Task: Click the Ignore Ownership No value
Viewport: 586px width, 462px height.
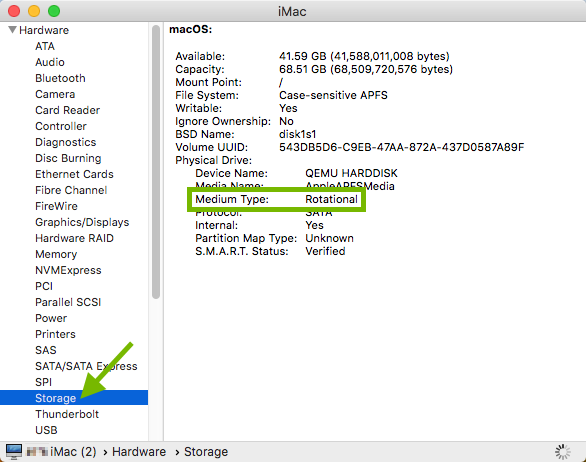Action: [x=286, y=121]
